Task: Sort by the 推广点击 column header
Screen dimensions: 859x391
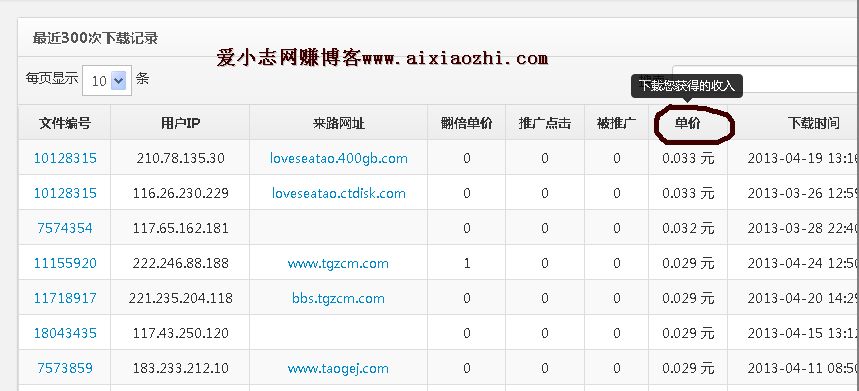Action: (x=545, y=123)
